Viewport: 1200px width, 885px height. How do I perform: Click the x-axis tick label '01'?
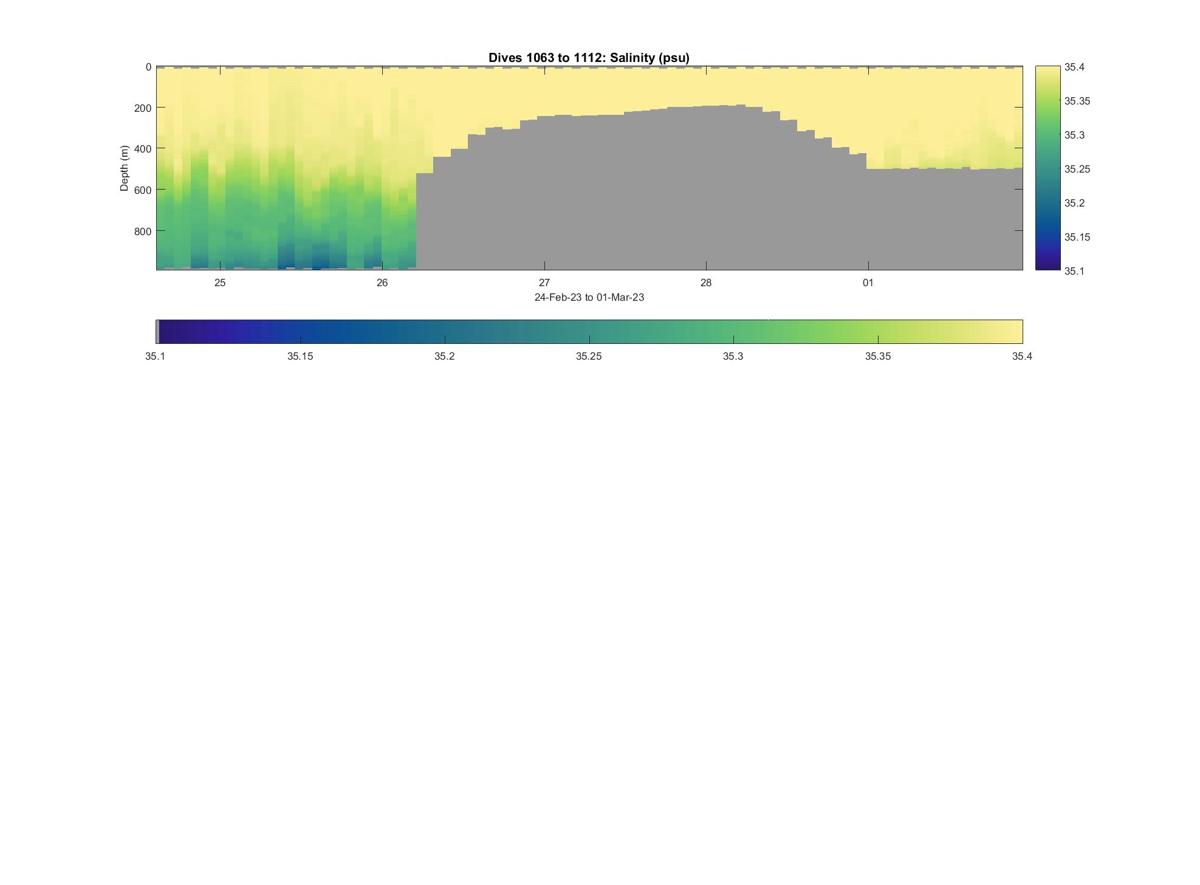[x=868, y=283]
